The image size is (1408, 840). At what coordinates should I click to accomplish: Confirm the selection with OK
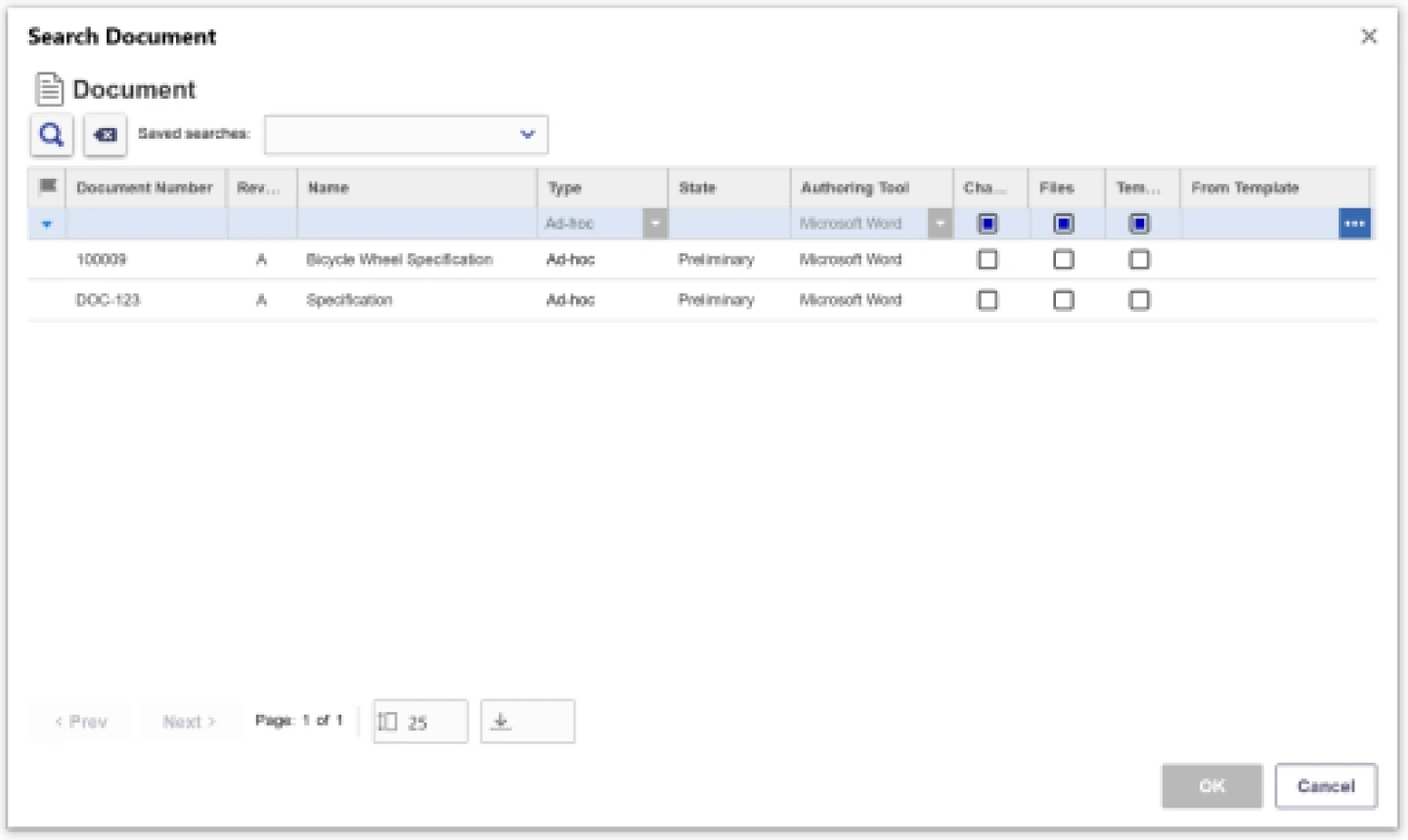pos(1212,786)
